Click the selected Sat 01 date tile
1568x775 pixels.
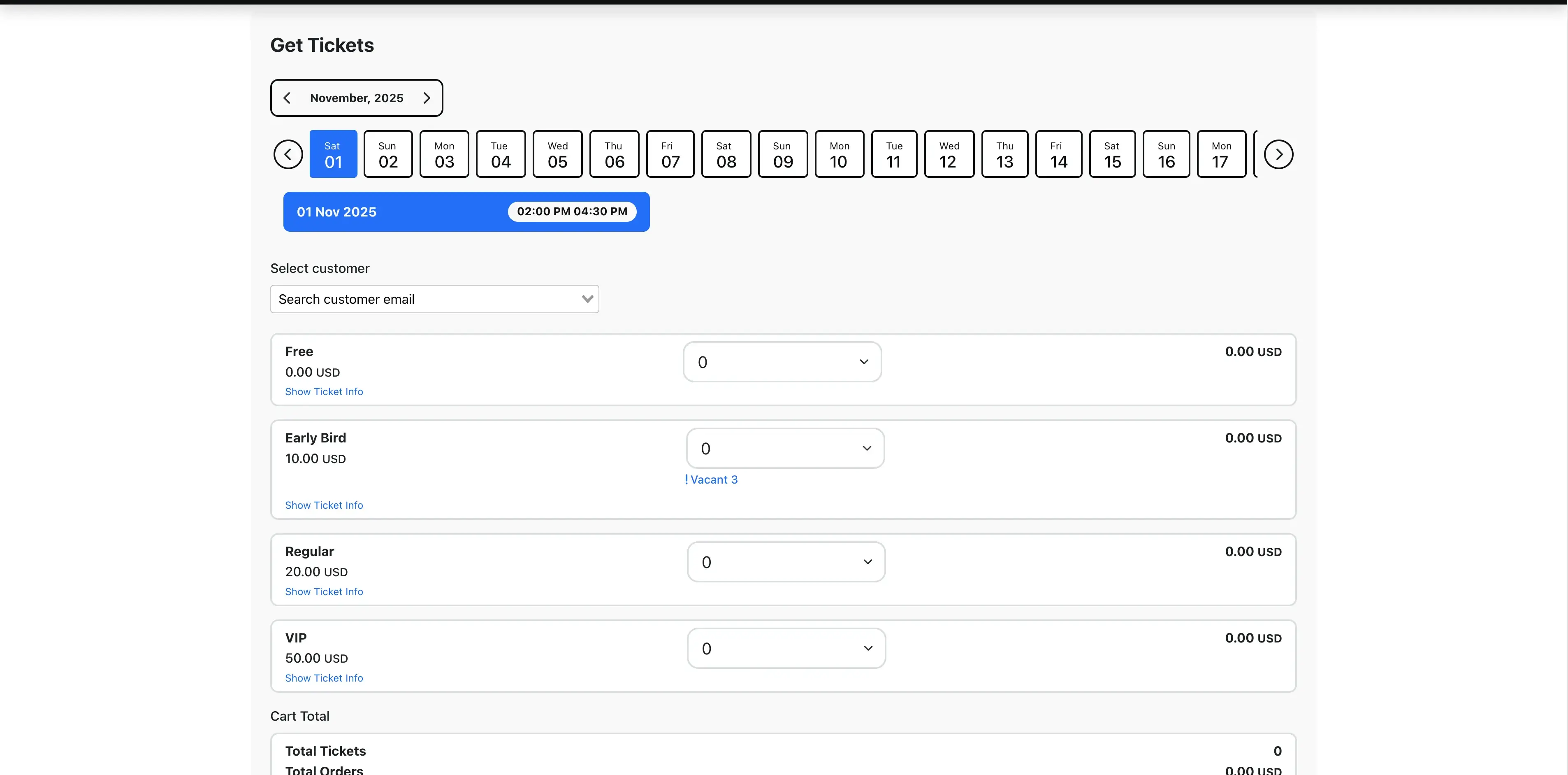point(333,154)
